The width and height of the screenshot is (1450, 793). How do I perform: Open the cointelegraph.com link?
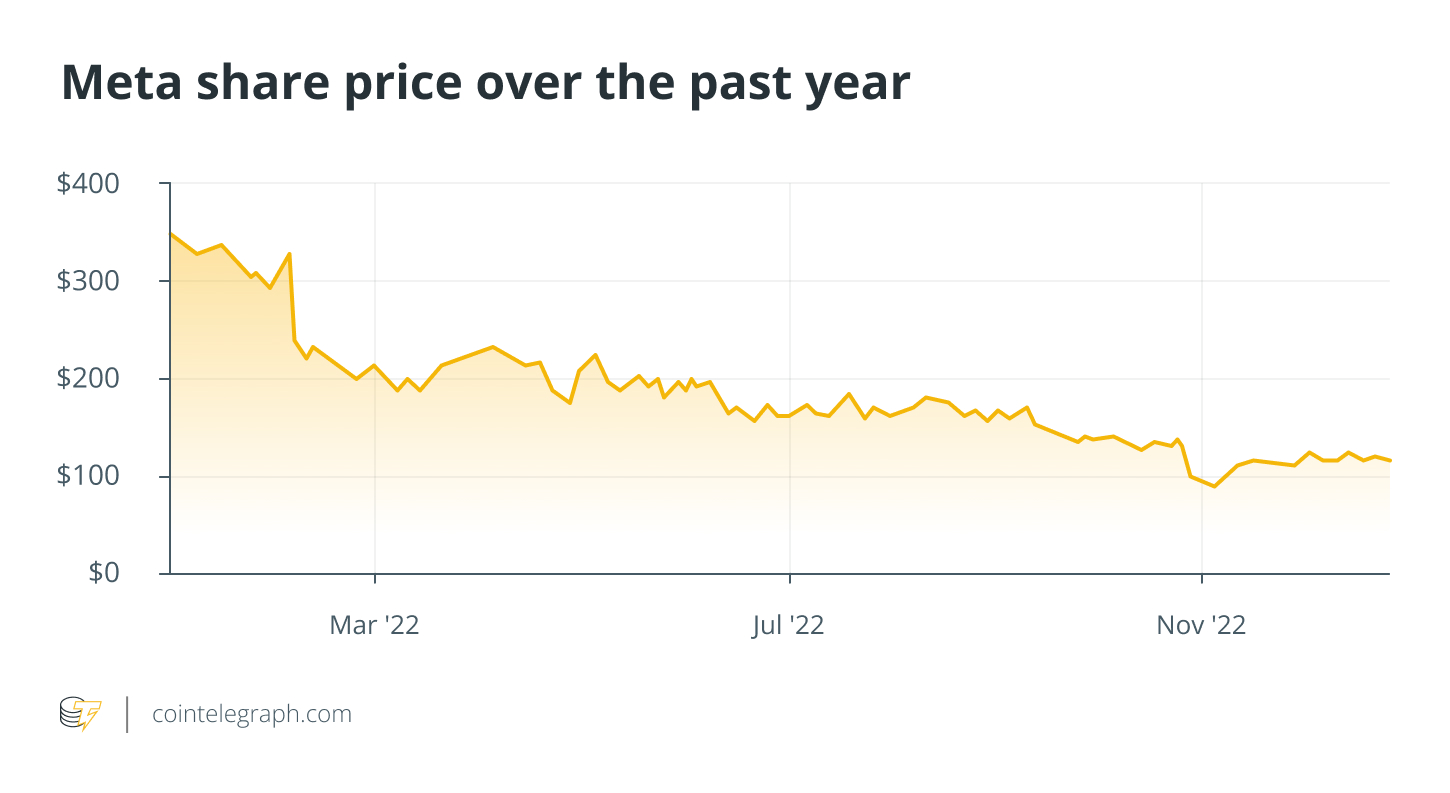tap(251, 714)
